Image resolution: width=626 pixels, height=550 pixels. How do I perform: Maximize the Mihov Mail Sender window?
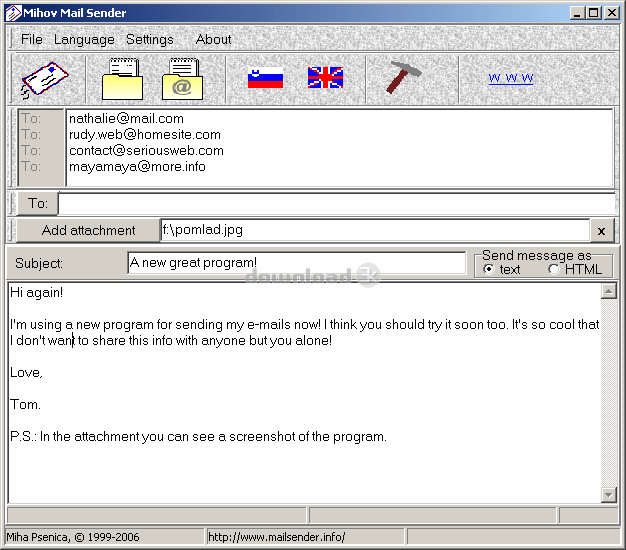pos(593,13)
